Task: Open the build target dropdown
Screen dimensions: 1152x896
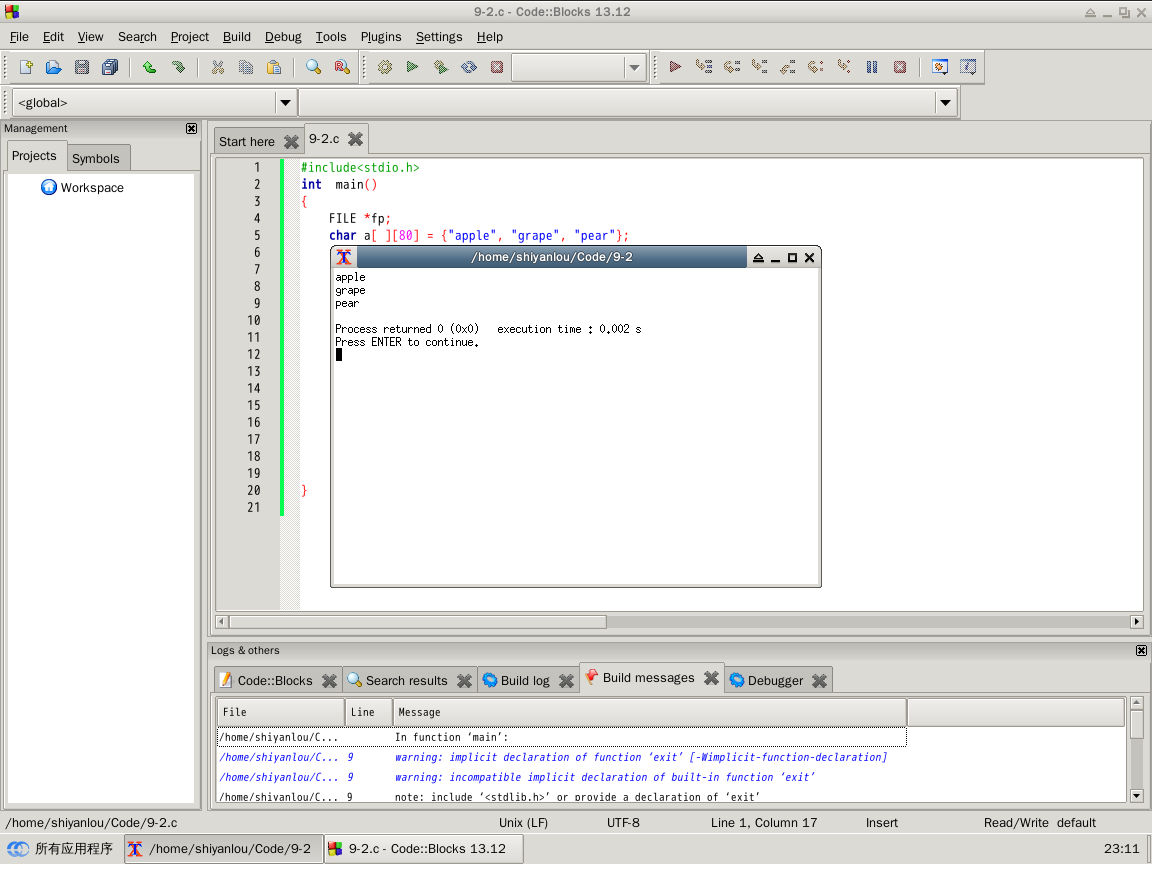Action: 634,68
